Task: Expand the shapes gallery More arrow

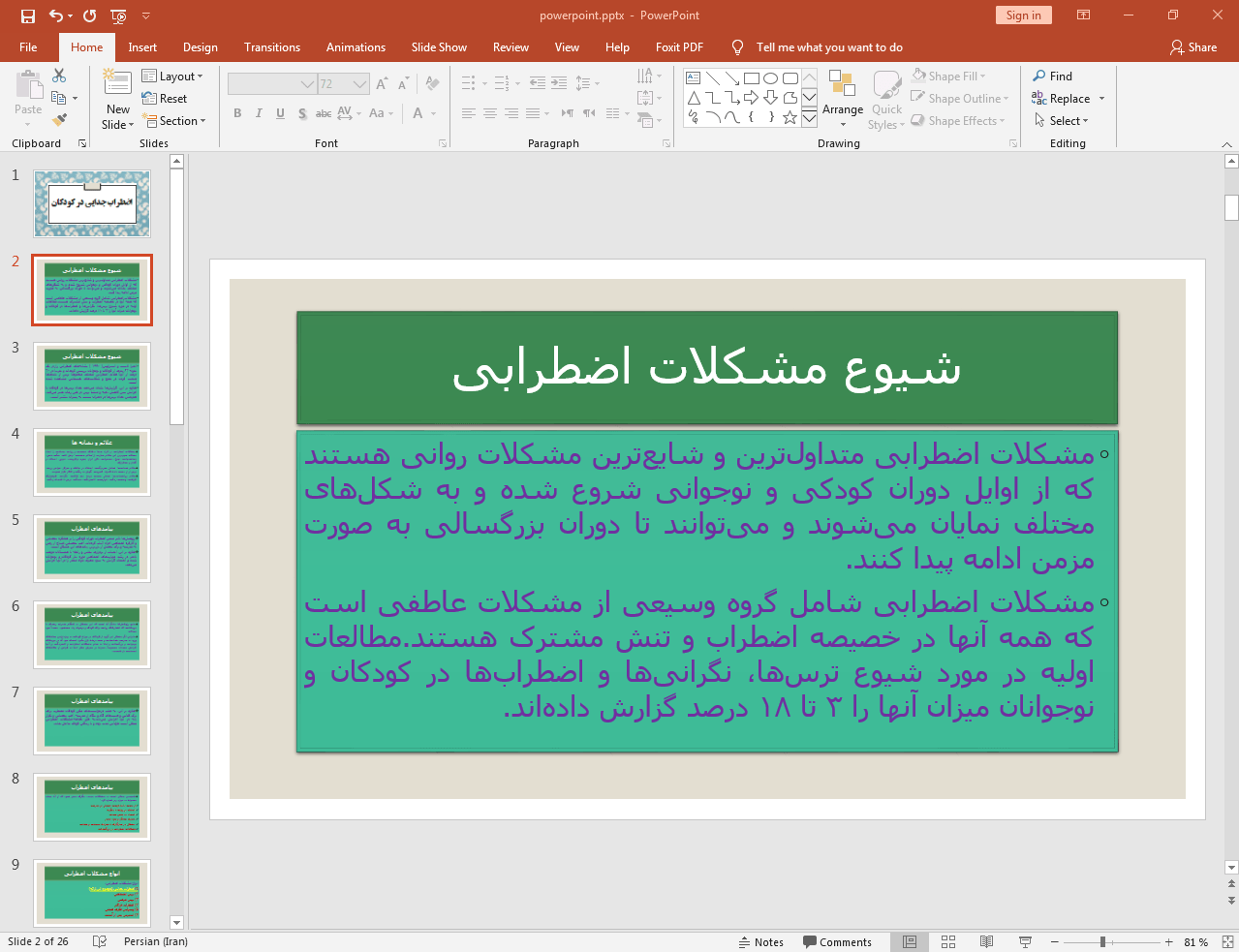Action: (x=809, y=117)
